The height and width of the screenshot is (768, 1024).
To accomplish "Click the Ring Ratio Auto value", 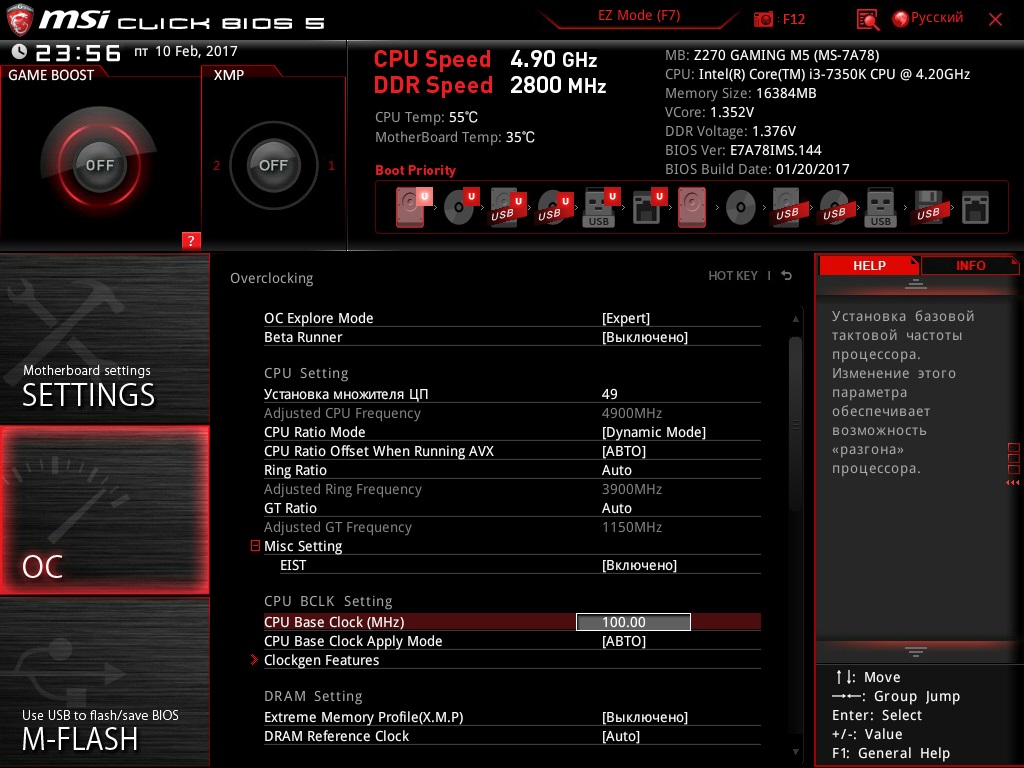I will point(616,470).
